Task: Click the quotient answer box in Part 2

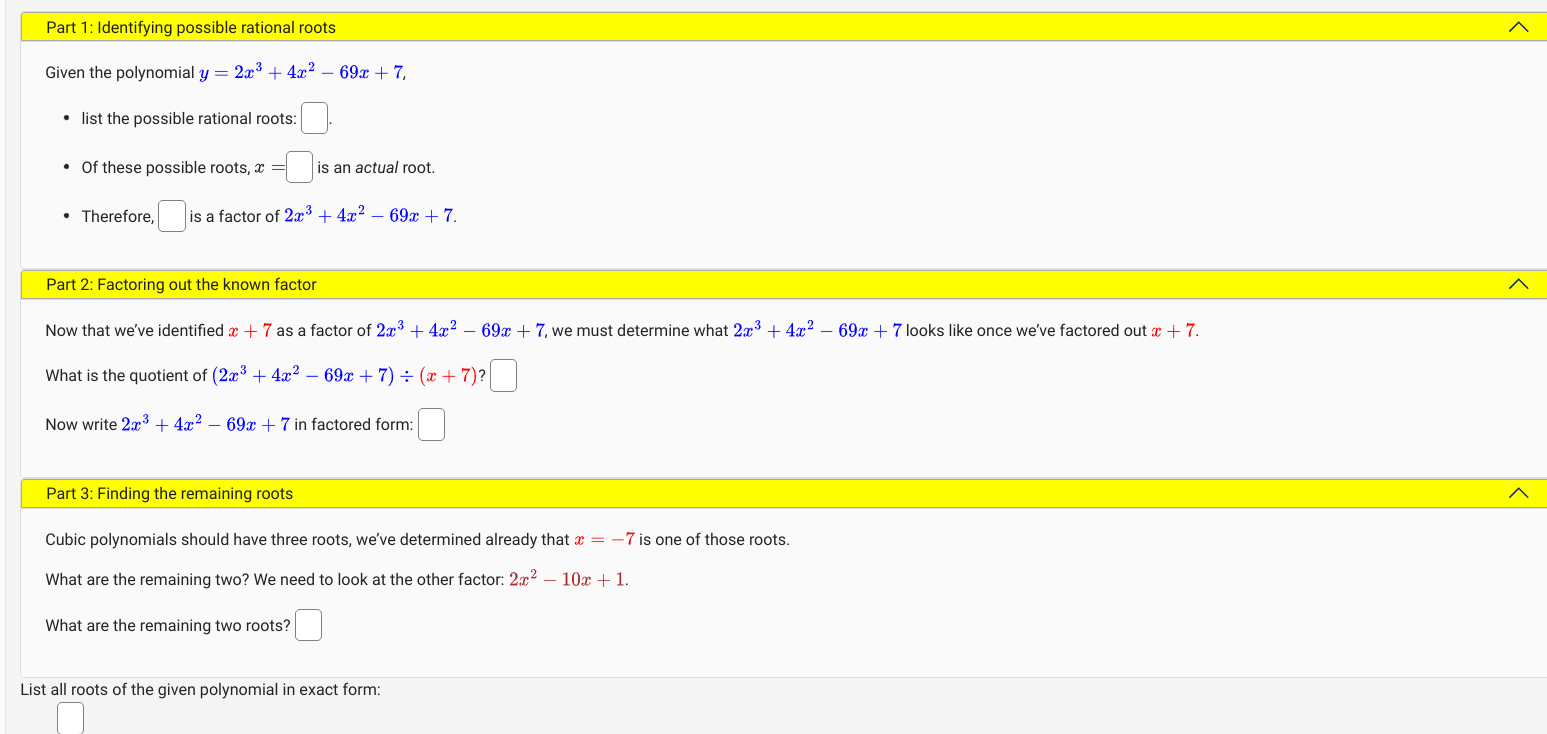Action: 503,374
